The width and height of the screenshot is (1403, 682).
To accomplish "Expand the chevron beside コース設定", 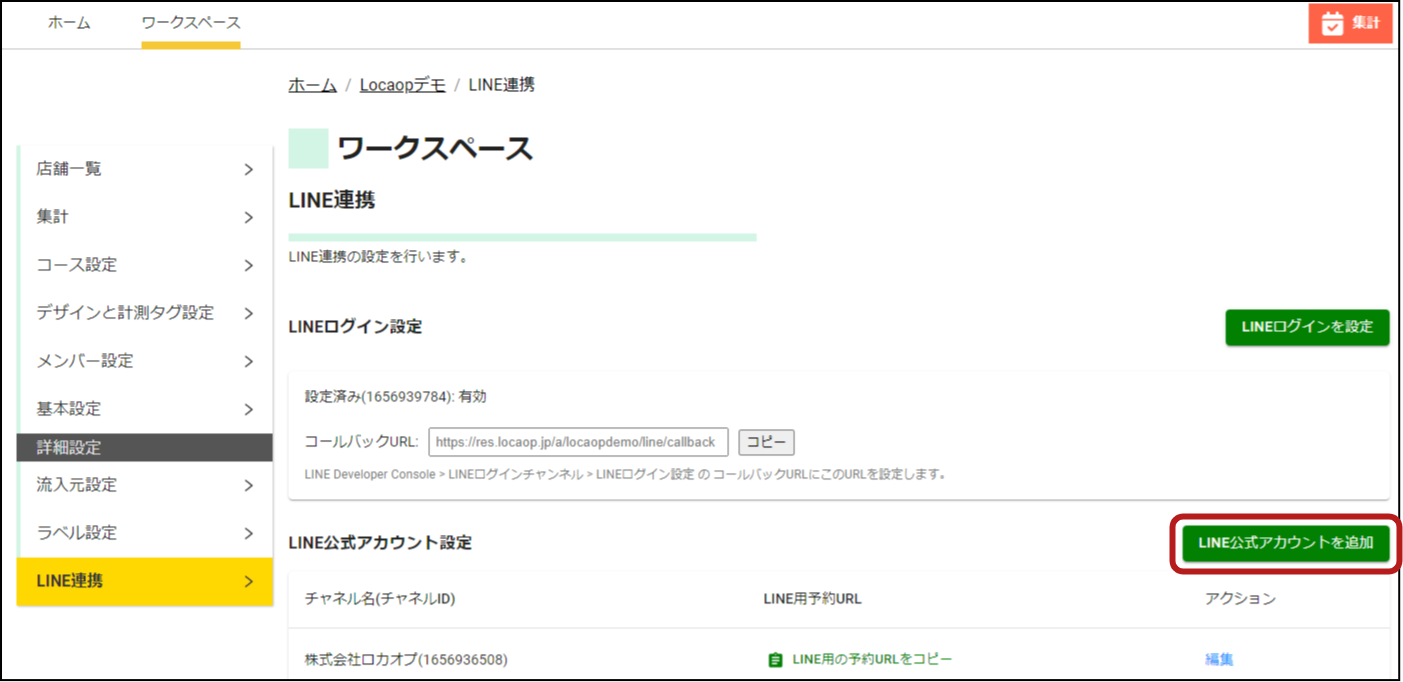I will pyautogui.click(x=249, y=266).
